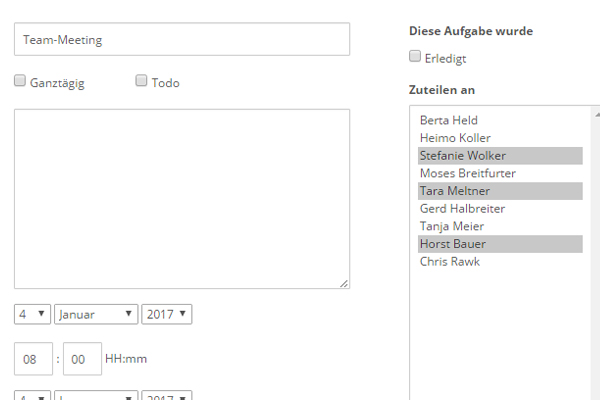Click inside the large description text area

[x=182, y=199]
